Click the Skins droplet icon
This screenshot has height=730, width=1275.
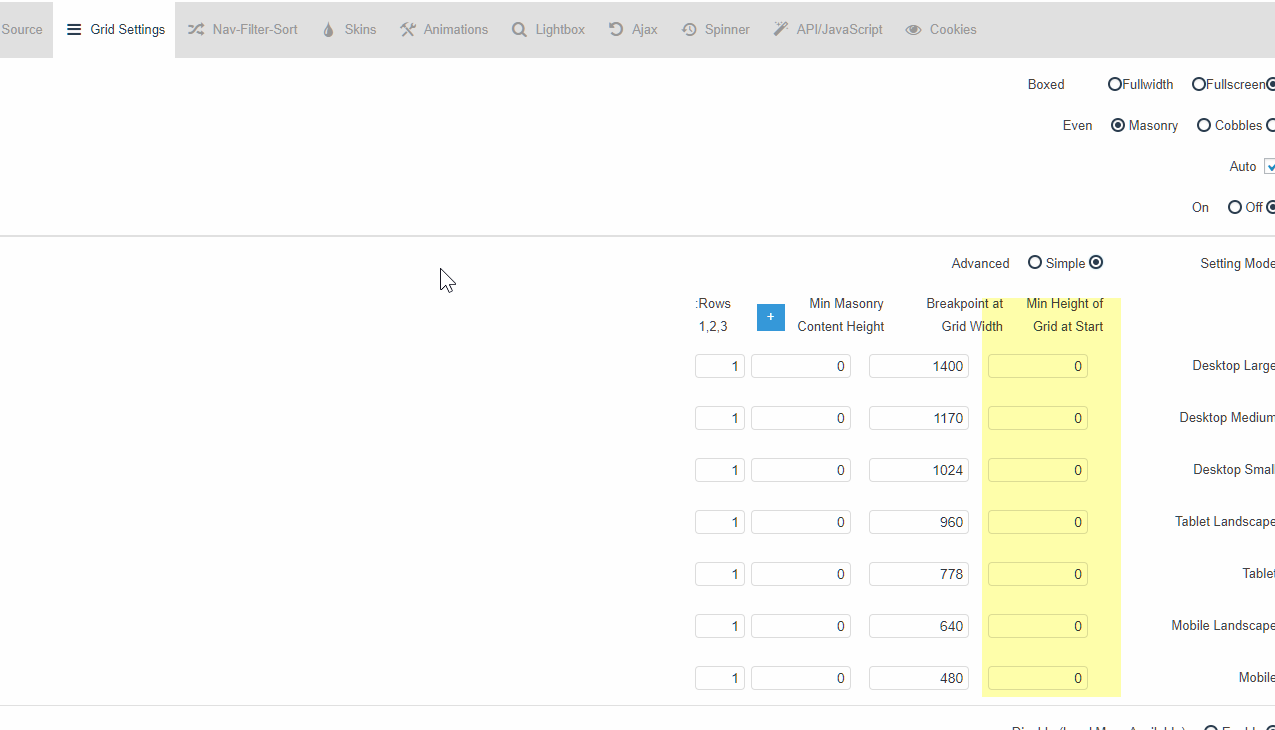328,30
